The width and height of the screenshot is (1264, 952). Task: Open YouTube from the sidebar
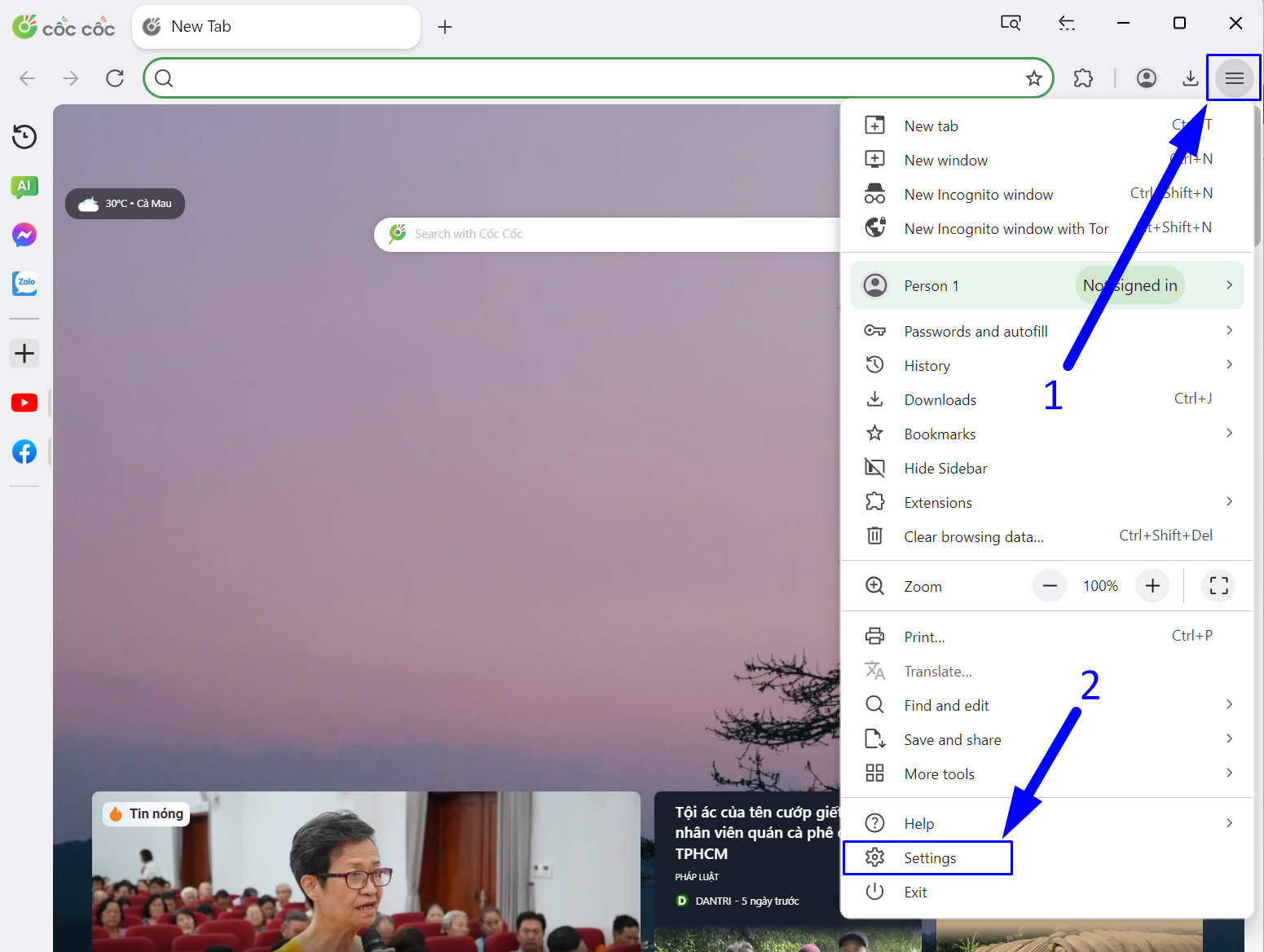[x=24, y=402]
